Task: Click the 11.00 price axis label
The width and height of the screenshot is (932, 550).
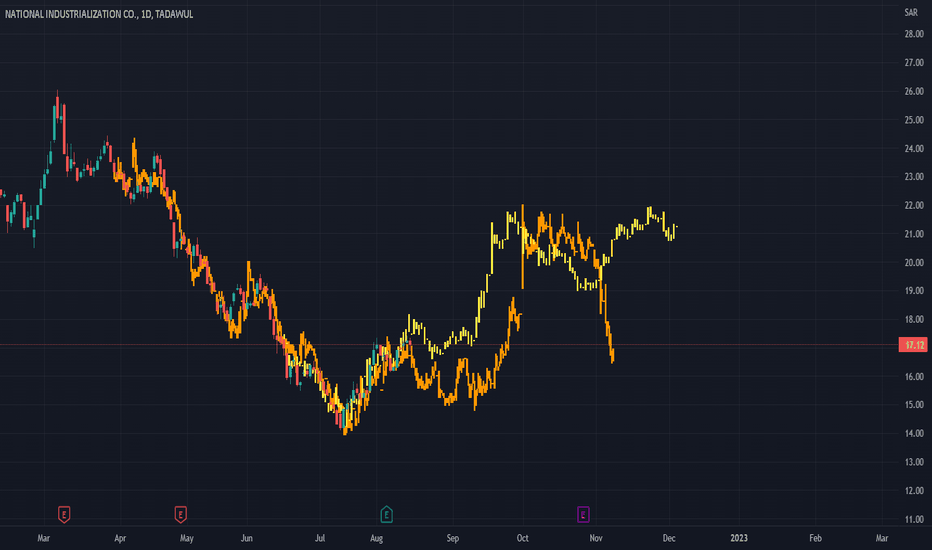Action: coord(914,519)
